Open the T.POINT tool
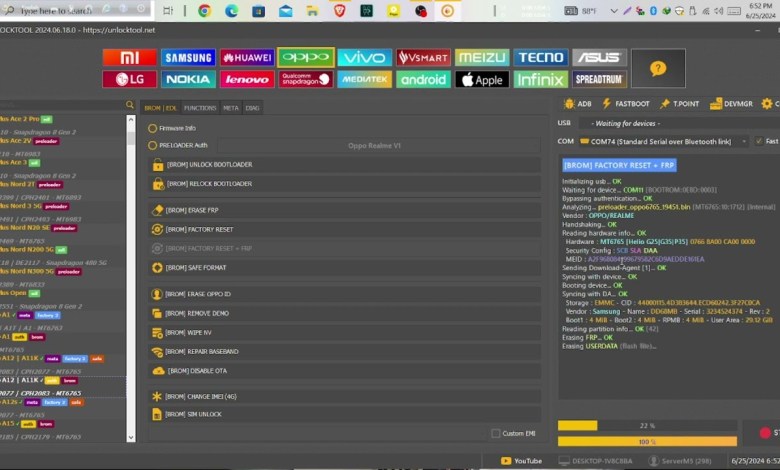 (680, 103)
